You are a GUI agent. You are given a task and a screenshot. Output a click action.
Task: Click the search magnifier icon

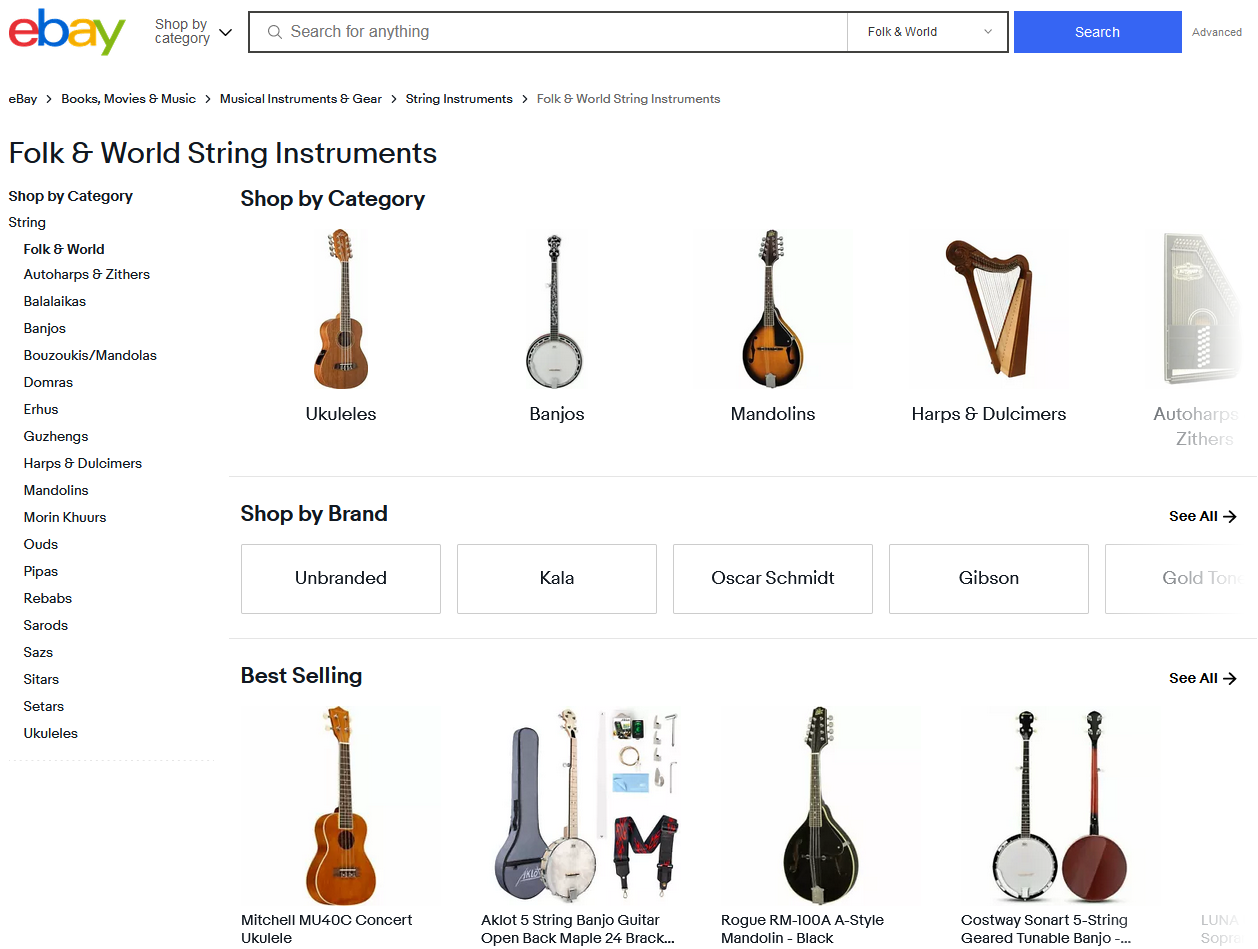pyautogui.click(x=274, y=32)
